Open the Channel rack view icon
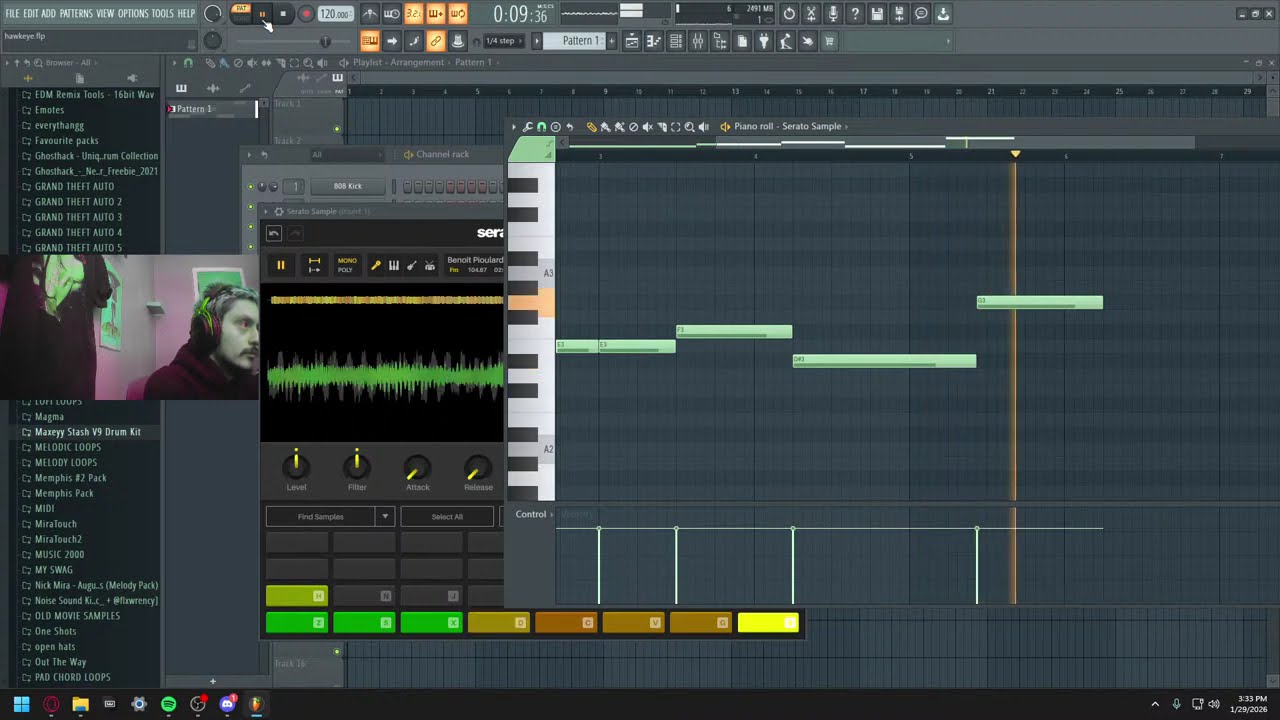The image size is (1280, 720). click(x=676, y=41)
